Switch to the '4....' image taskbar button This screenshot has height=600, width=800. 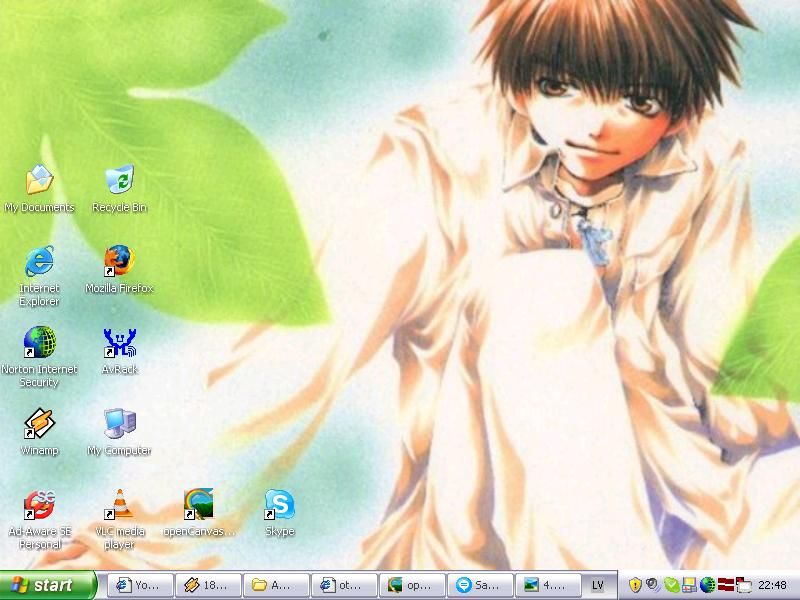pos(548,585)
